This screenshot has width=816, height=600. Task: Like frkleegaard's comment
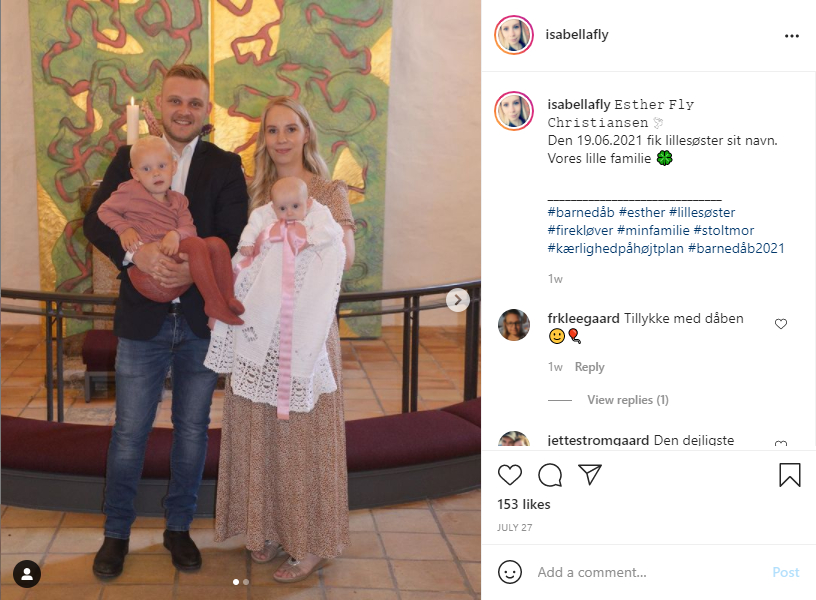pyautogui.click(x=781, y=324)
